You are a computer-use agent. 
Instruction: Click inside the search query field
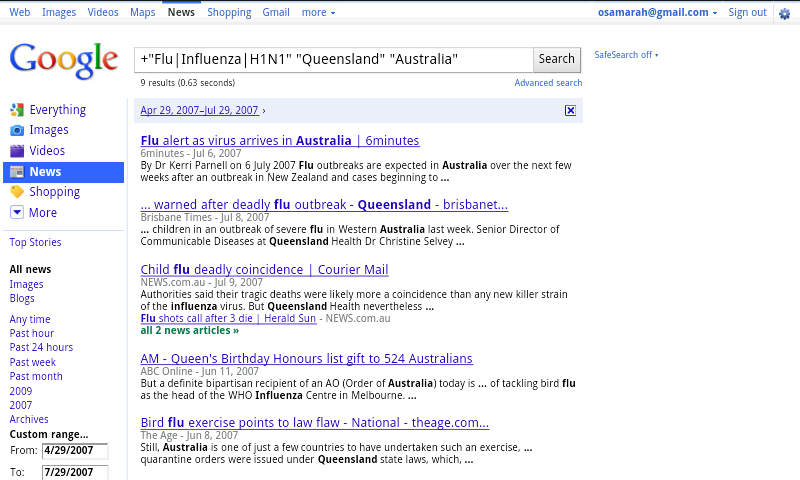[x=334, y=60]
